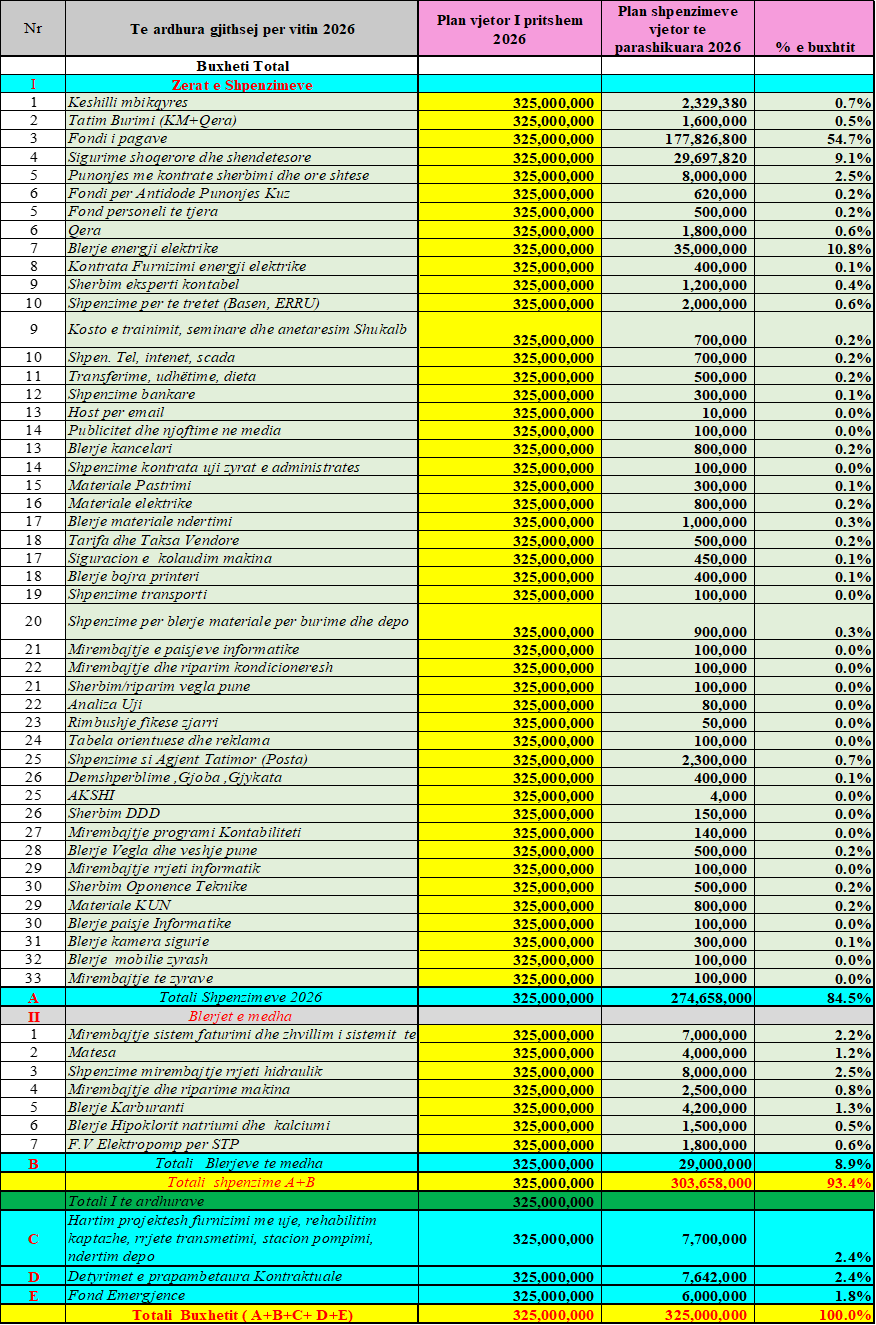Click the 'Nr' column header cell
This screenshot has width=876, height=1325.
coord(32,28)
